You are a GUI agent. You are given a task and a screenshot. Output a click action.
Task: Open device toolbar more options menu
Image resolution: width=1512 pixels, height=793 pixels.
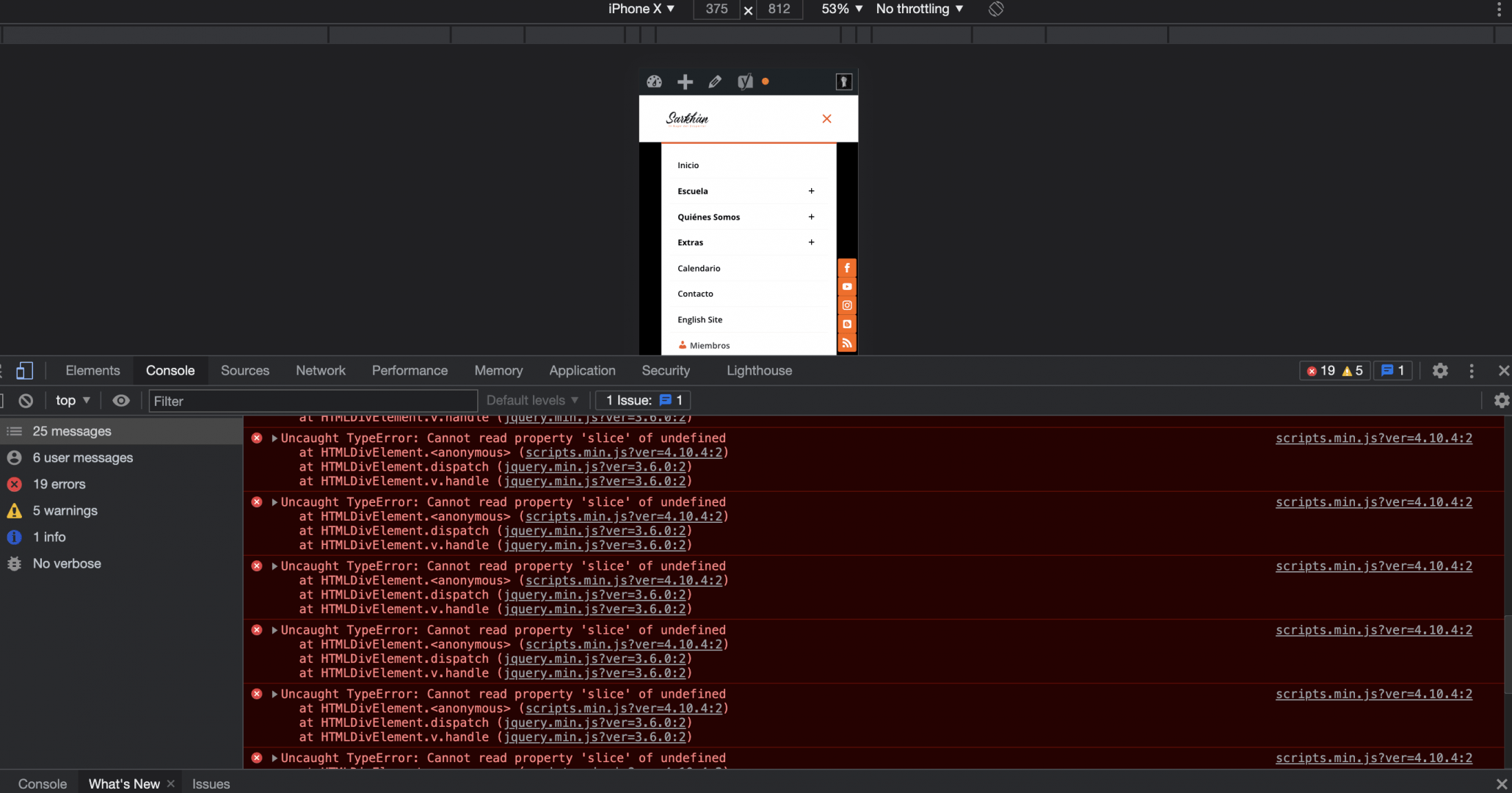click(1499, 9)
